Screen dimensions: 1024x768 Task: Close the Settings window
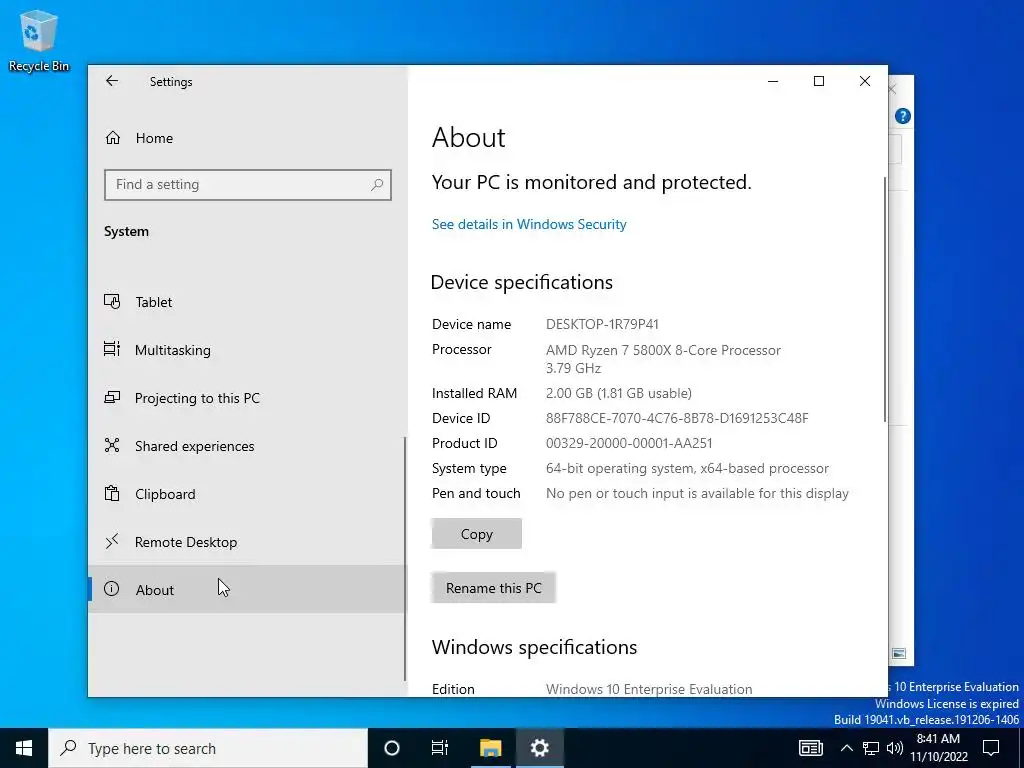click(x=865, y=81)
